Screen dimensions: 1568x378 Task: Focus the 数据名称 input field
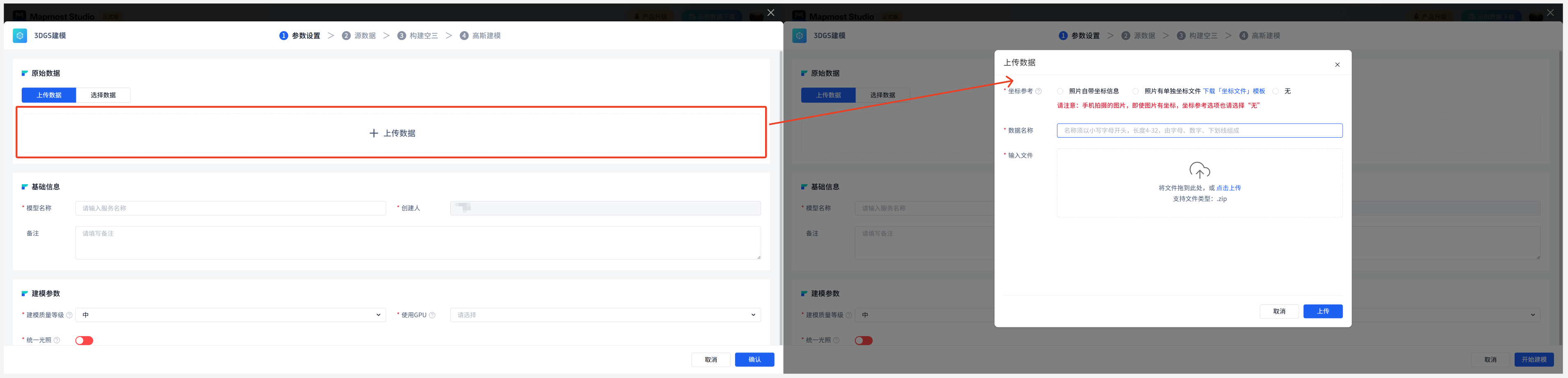(1199, 131)
